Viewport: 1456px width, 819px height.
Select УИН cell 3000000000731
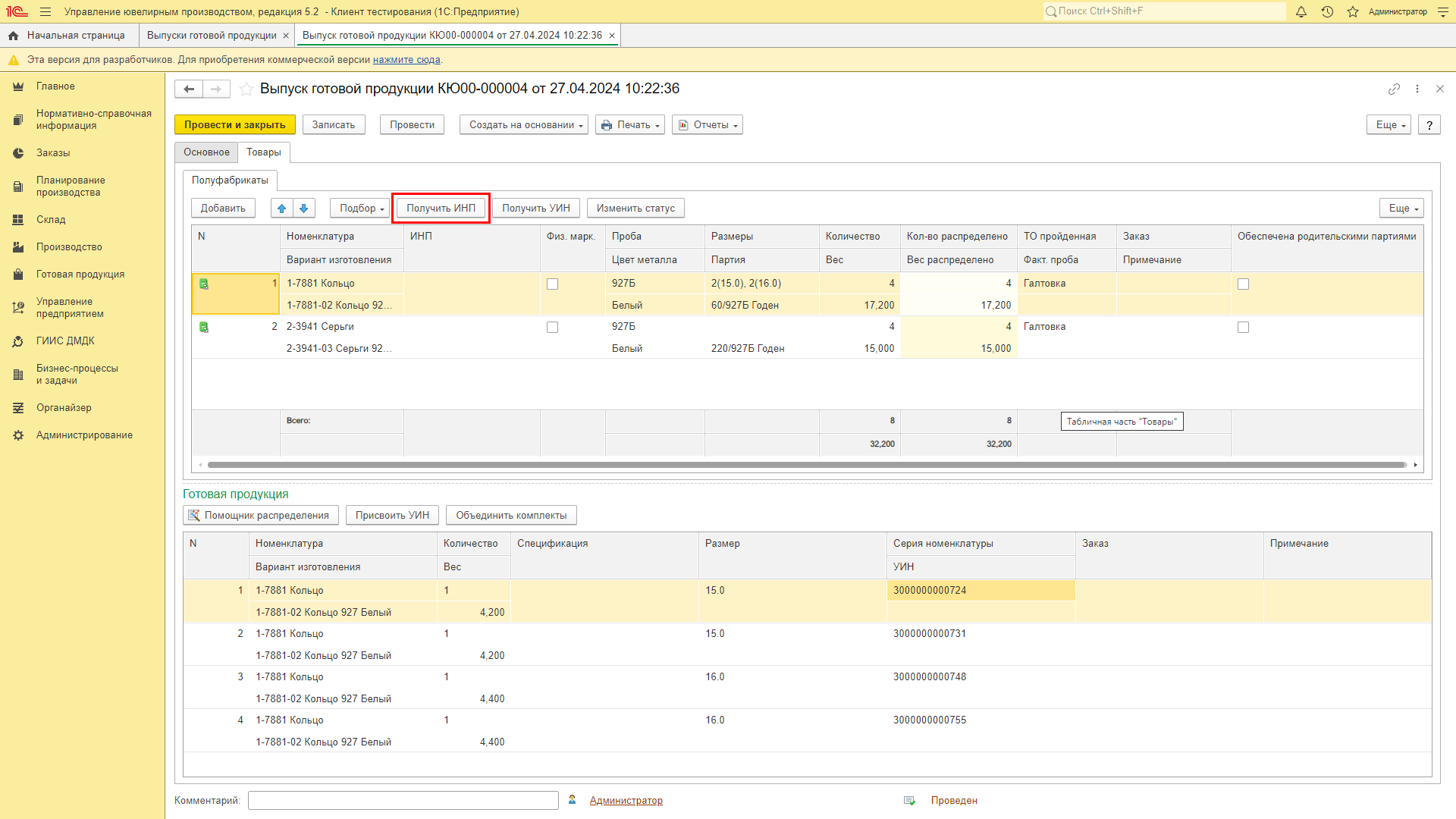(x=981, y=634)
